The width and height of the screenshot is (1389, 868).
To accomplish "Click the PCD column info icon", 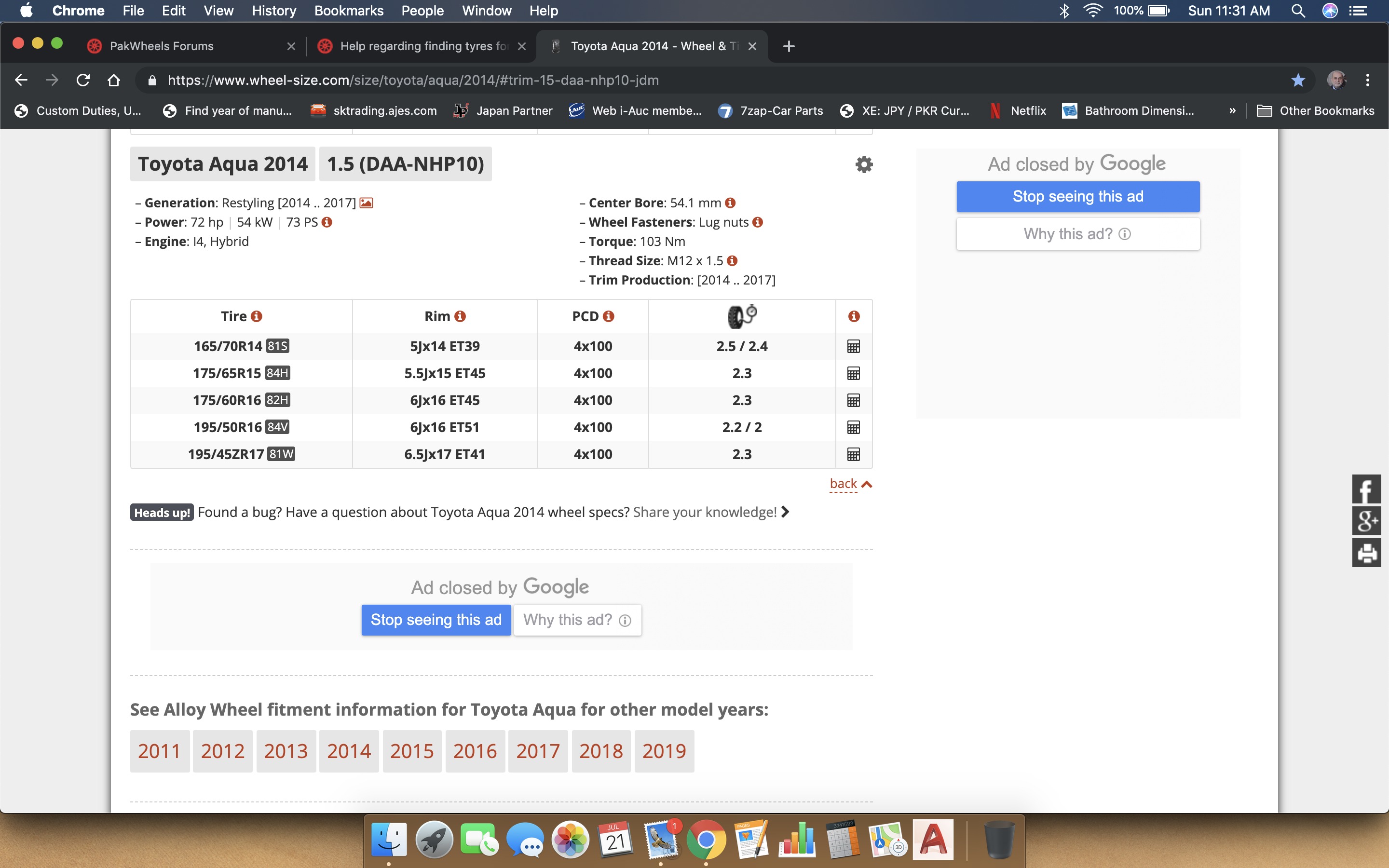I will point(609,316).
